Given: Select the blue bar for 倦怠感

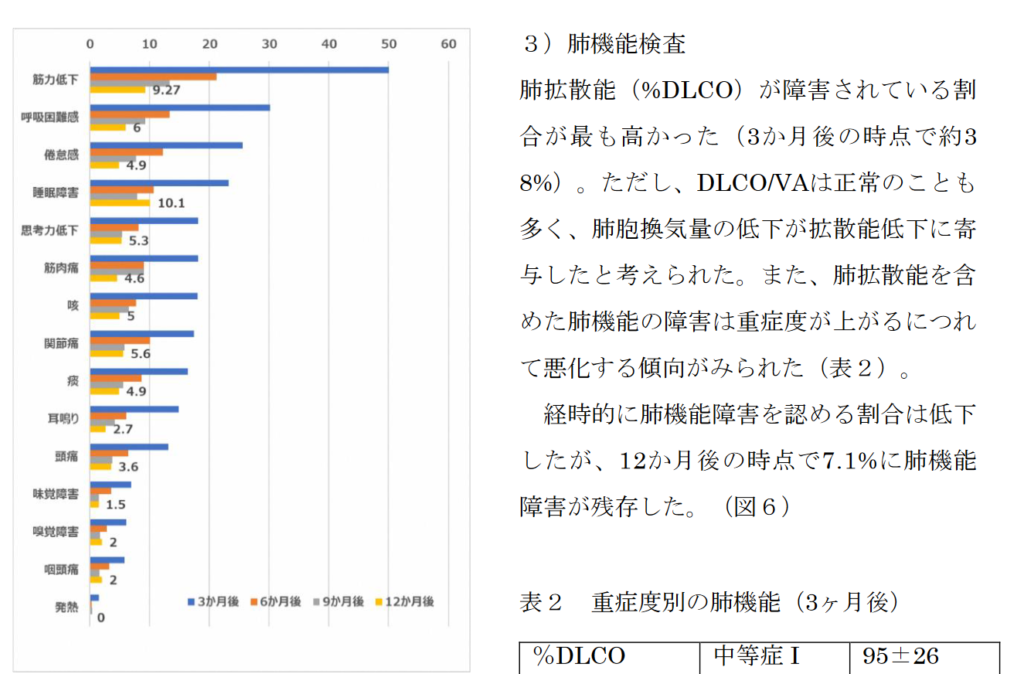Looking at the screenshot, I should pyautogui.click(x=166, y=145).
